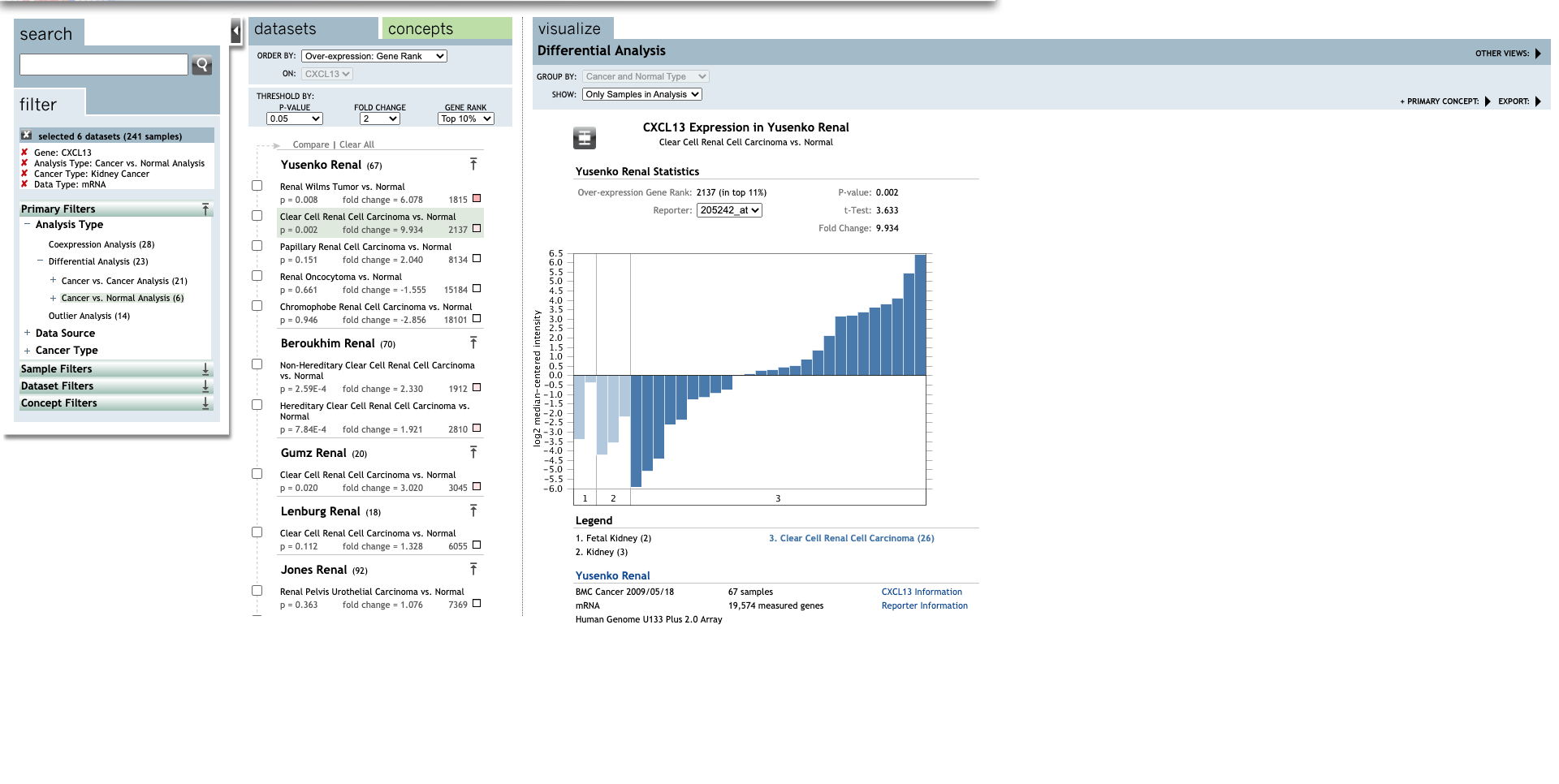1559x784 pixels.
Task: Switch to the datasets tab
Action: tap(313, 28)
